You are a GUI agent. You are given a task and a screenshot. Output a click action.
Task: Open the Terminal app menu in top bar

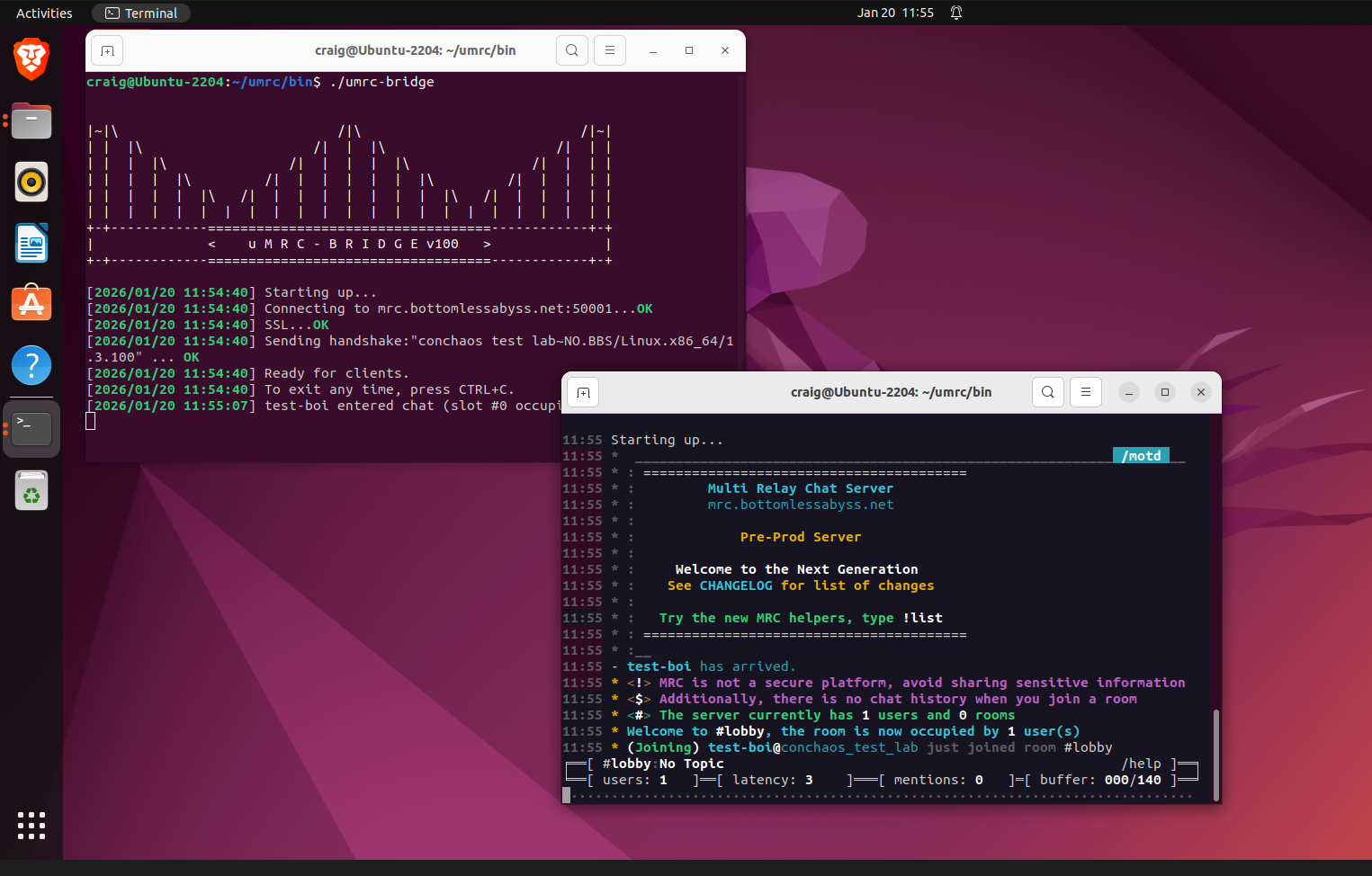(141, 13)
